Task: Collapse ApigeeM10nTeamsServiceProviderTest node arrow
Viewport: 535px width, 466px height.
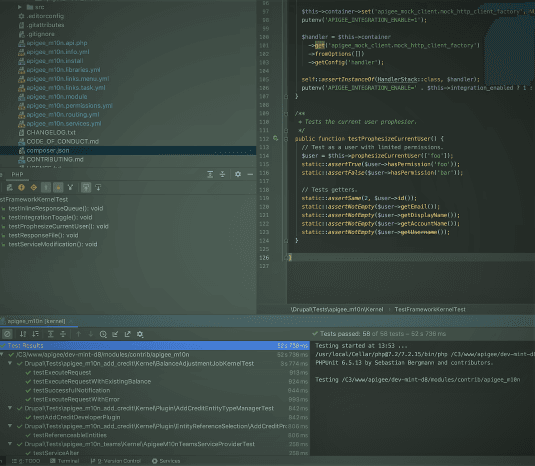Action: (10, 444)
